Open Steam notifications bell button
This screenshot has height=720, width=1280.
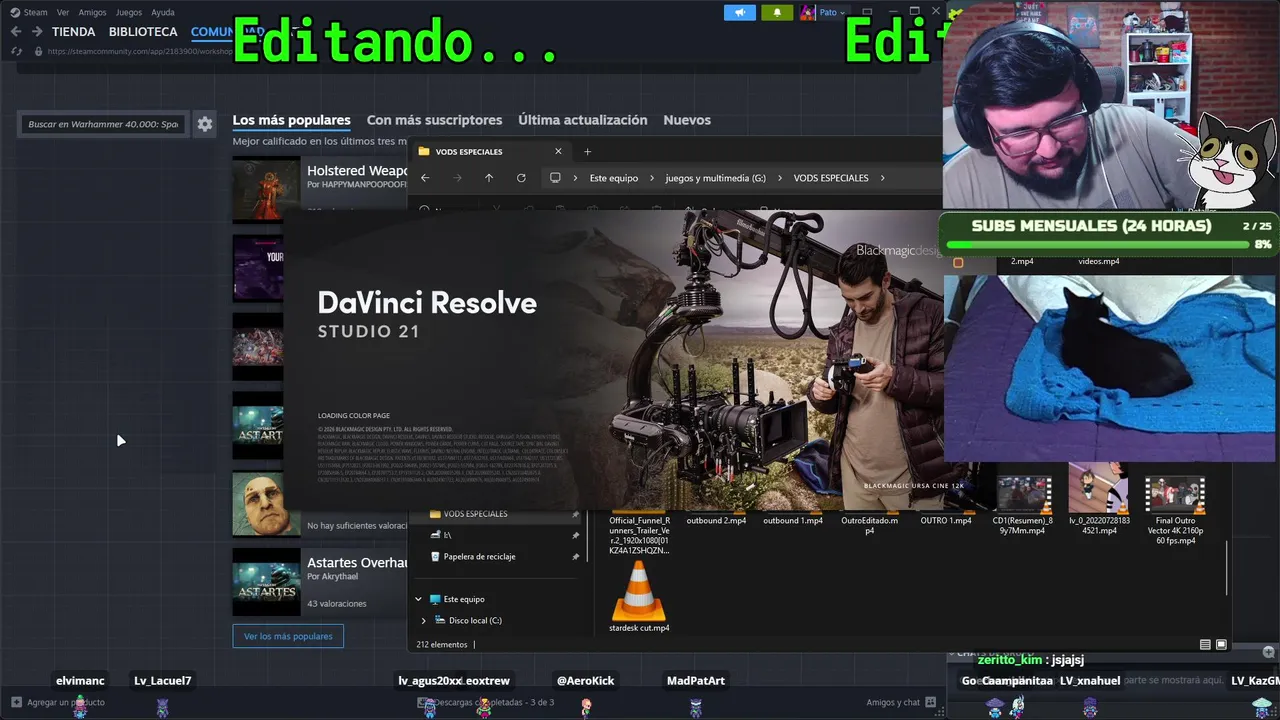tap(777, 12)
